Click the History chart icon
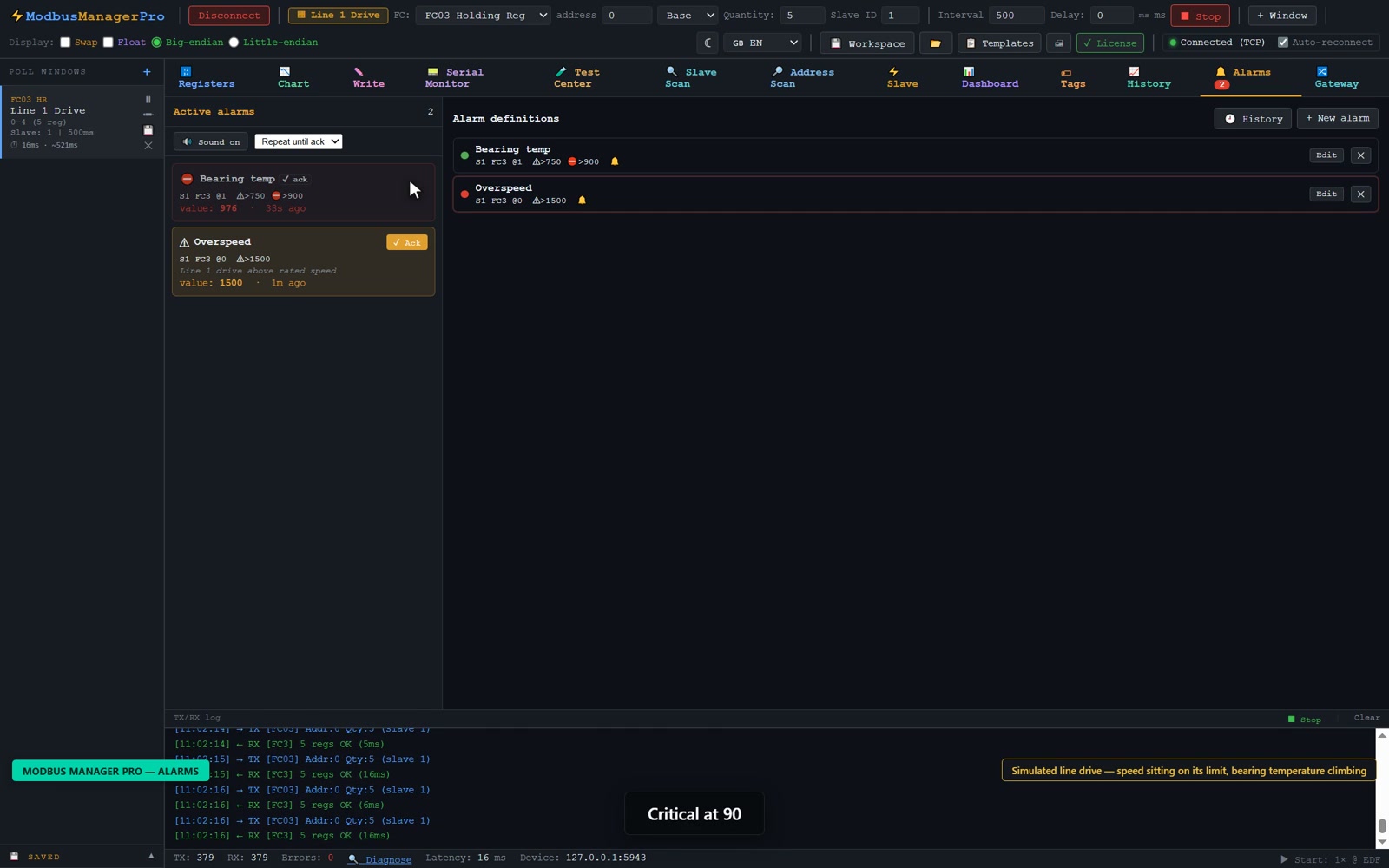The image size is (1389, 868). pyautogui.click(x=1134, y=71)
